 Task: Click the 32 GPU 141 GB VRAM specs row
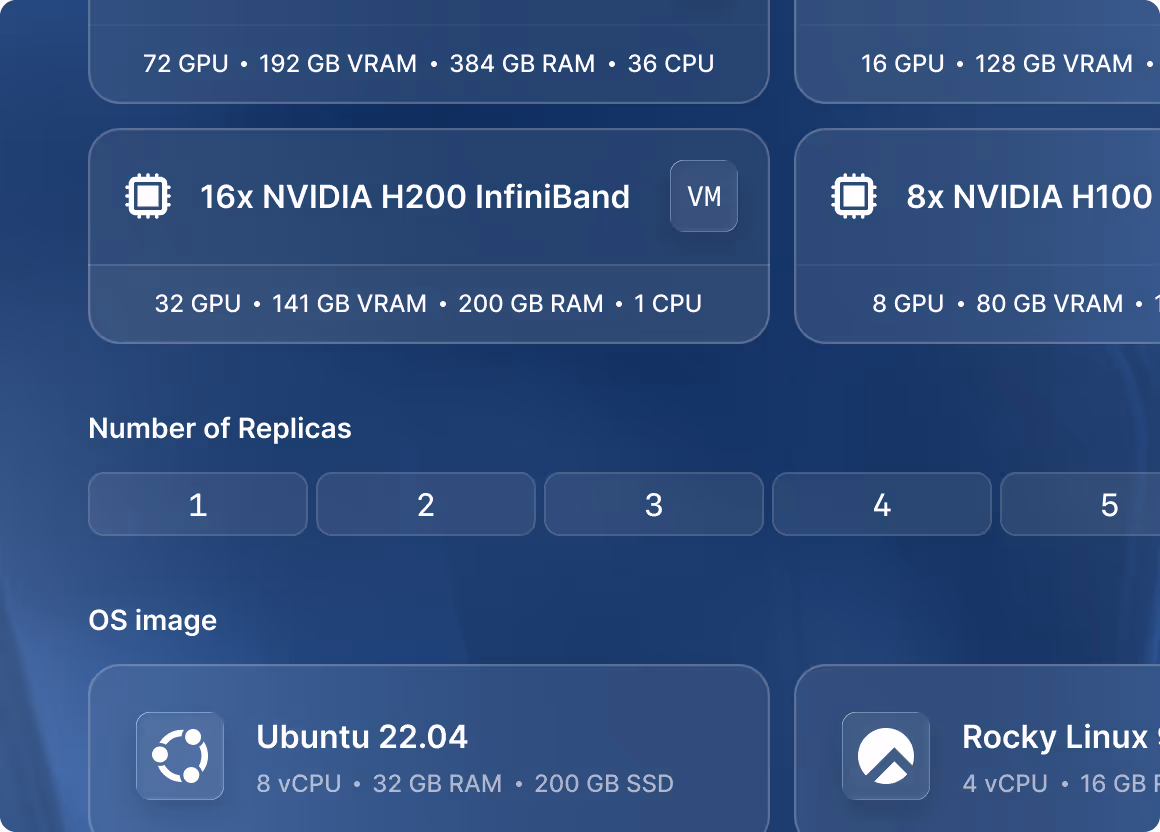[428, 303]
